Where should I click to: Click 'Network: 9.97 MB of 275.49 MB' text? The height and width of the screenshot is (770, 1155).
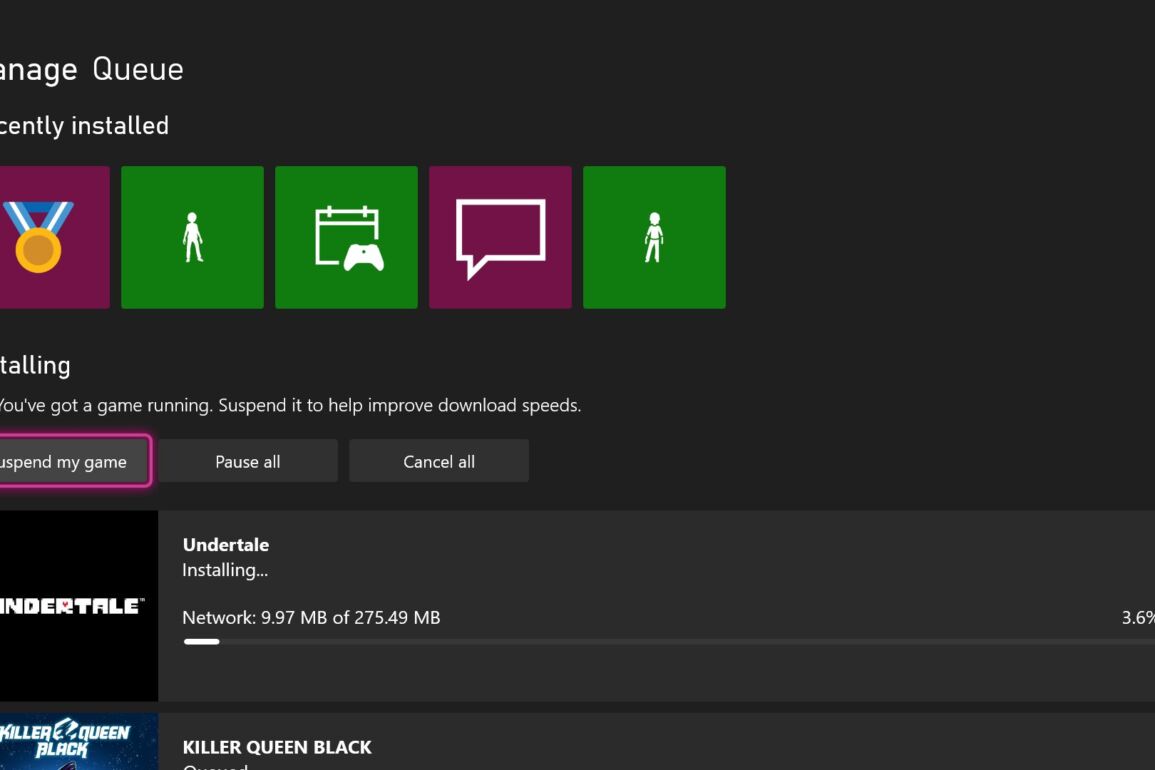(311, 617)
